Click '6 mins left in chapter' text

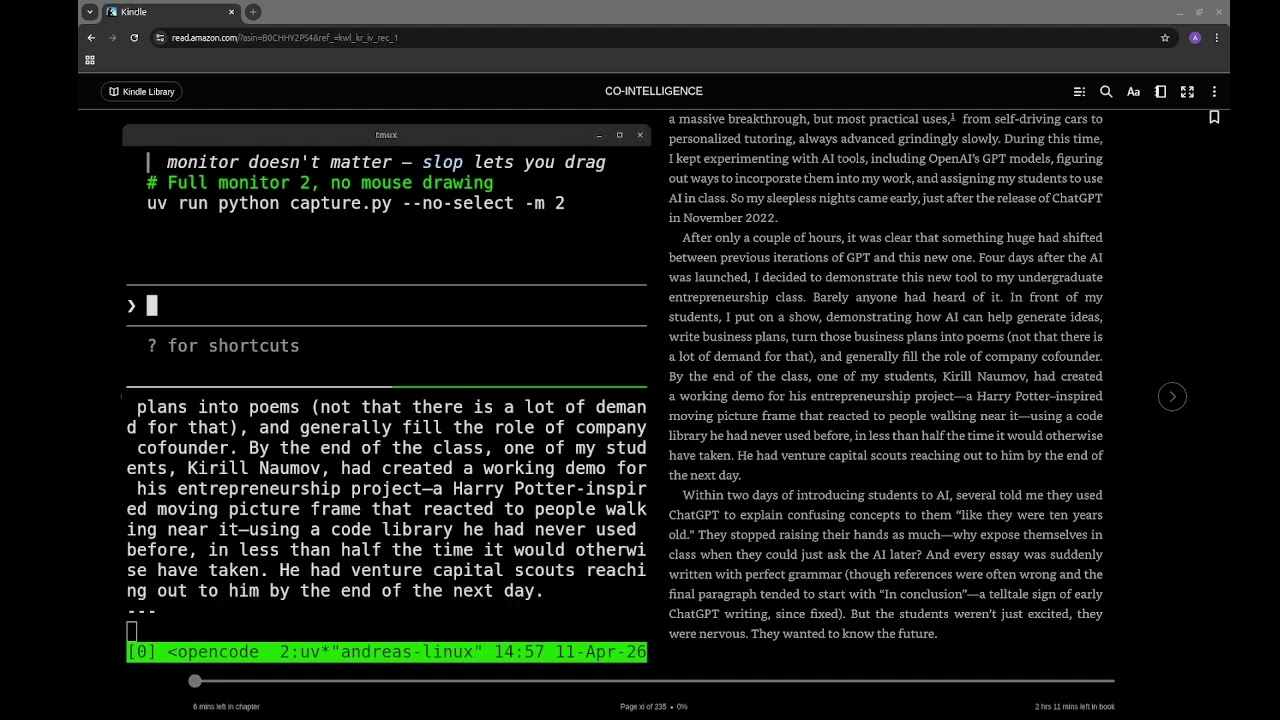pyautogui.click(x=226, y=707)
